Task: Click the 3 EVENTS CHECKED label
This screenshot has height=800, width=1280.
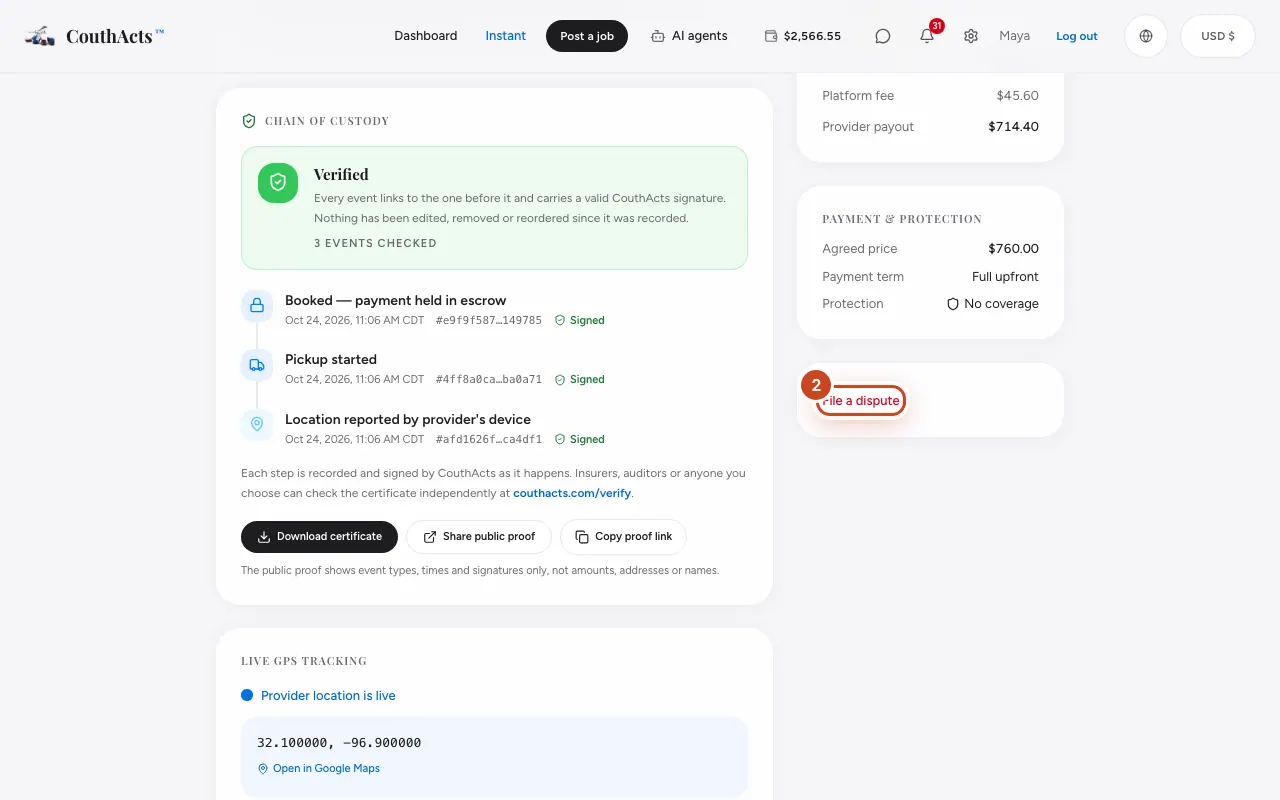Action: pos(375,243)
